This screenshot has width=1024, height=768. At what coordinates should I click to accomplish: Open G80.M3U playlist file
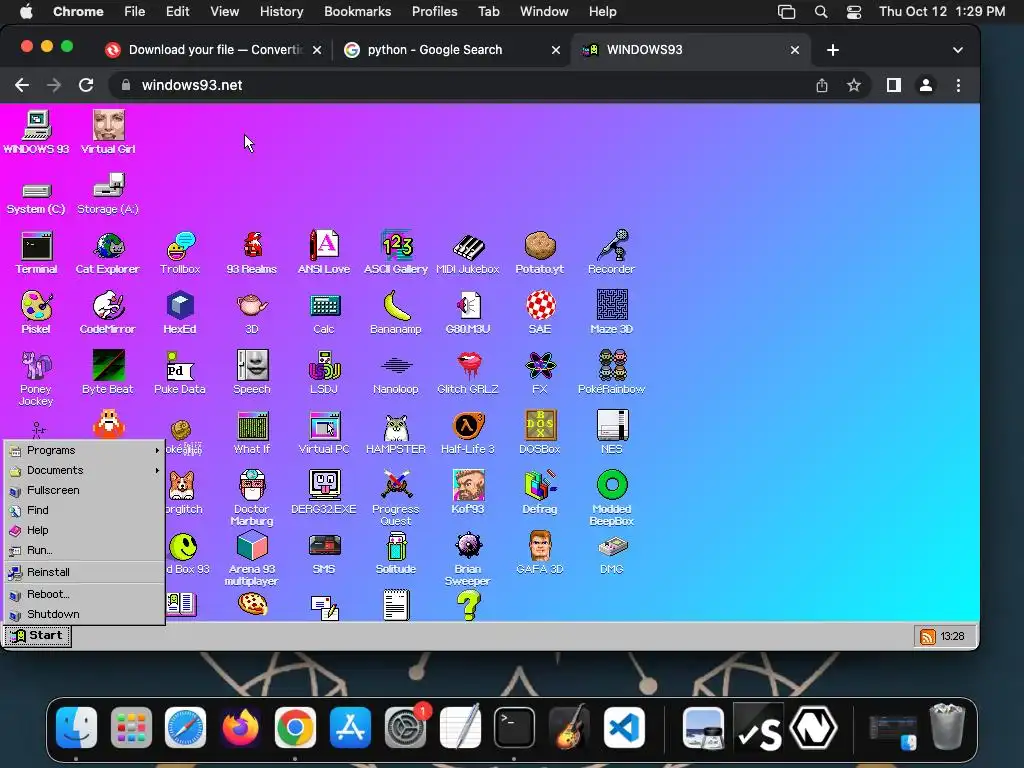click(468, 313)
